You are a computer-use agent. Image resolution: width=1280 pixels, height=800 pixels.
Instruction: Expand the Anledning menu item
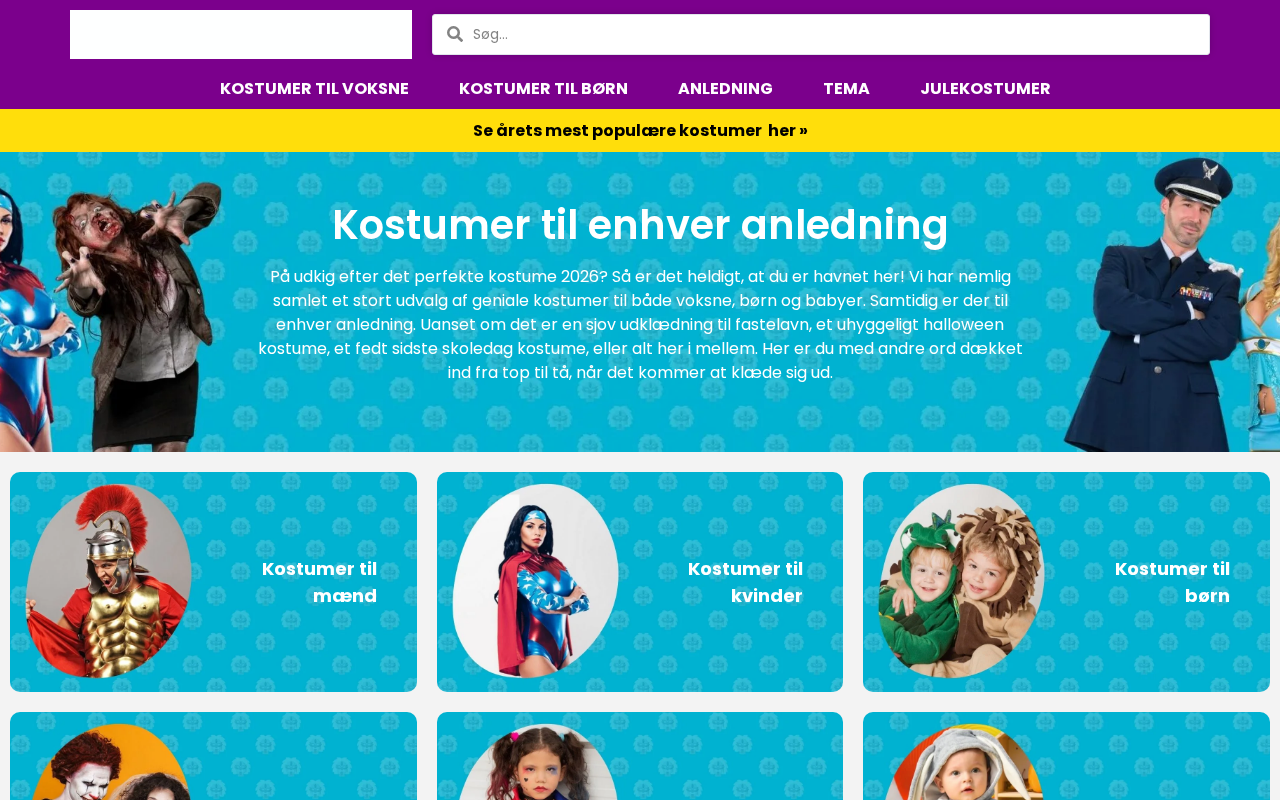tap(725, 88)
